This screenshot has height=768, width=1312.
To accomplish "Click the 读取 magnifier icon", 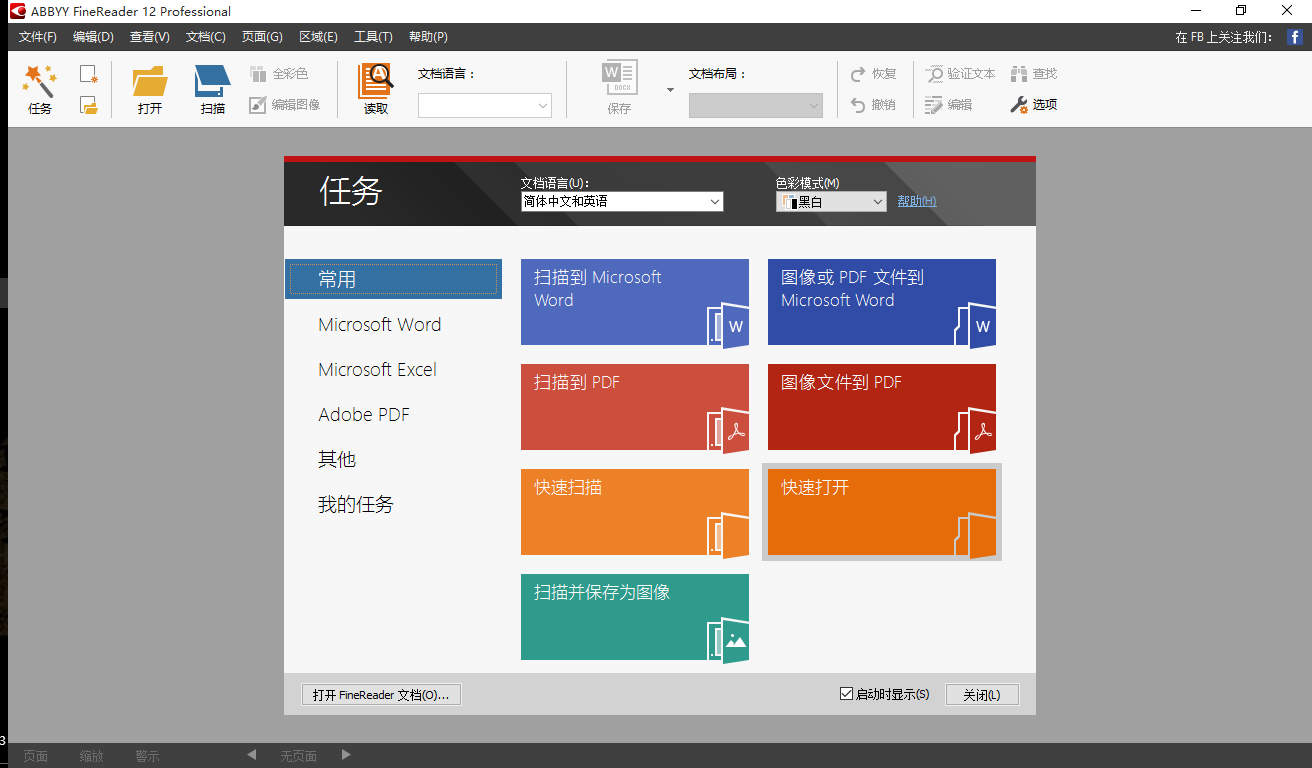I will coord(376,81).
